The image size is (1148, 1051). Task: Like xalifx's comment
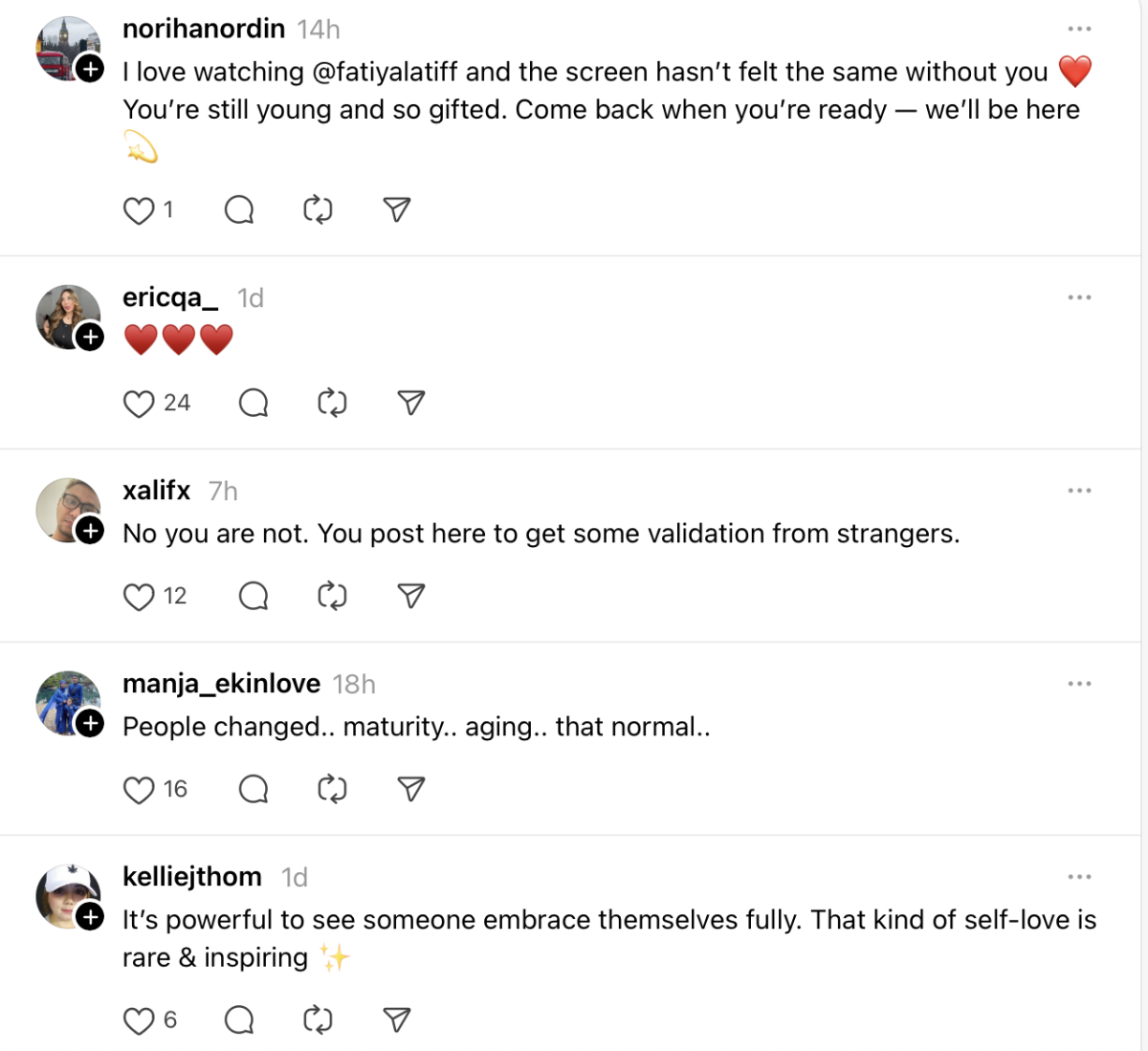(139, 597)
